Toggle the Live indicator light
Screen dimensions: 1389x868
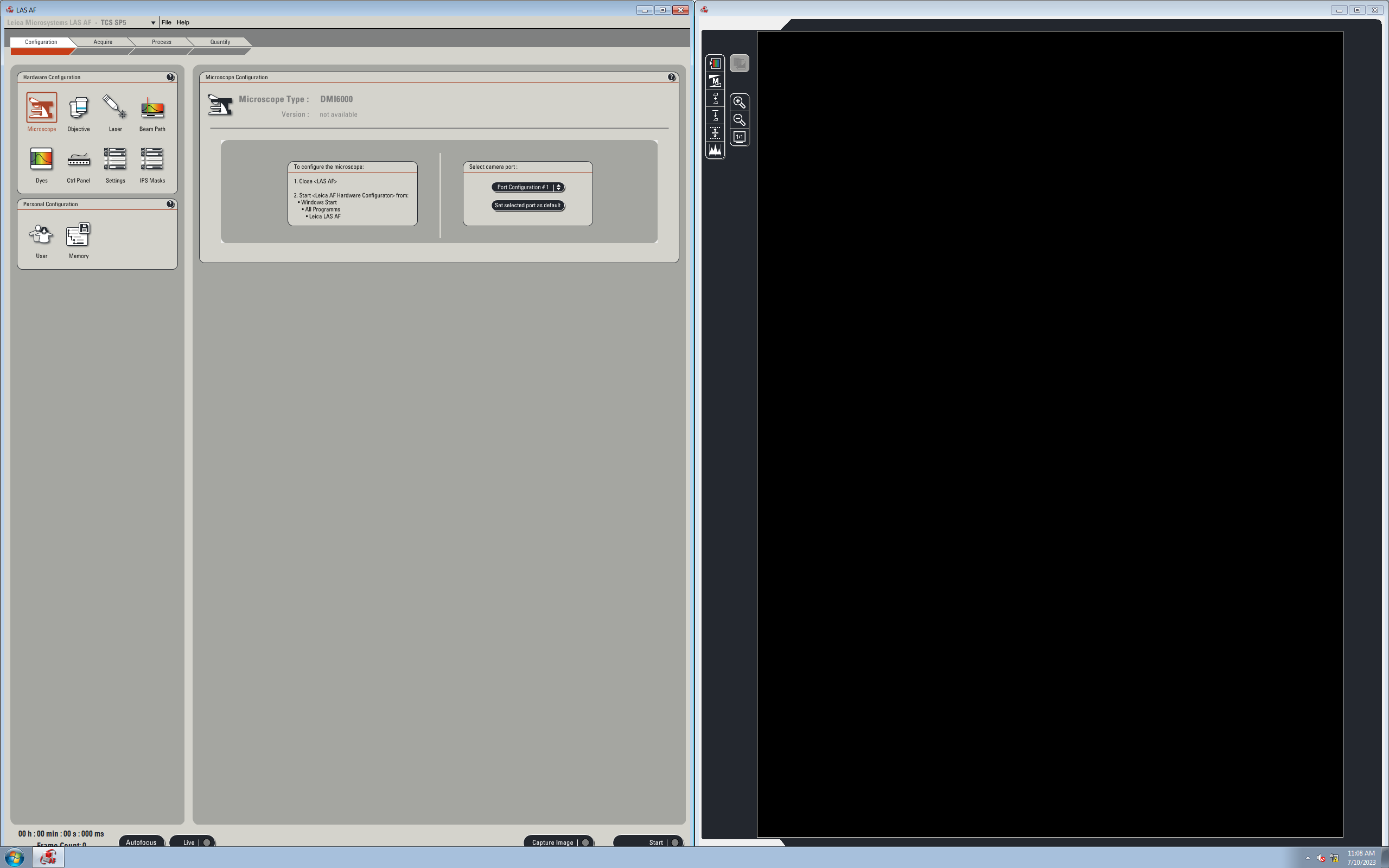coord(207,842)
